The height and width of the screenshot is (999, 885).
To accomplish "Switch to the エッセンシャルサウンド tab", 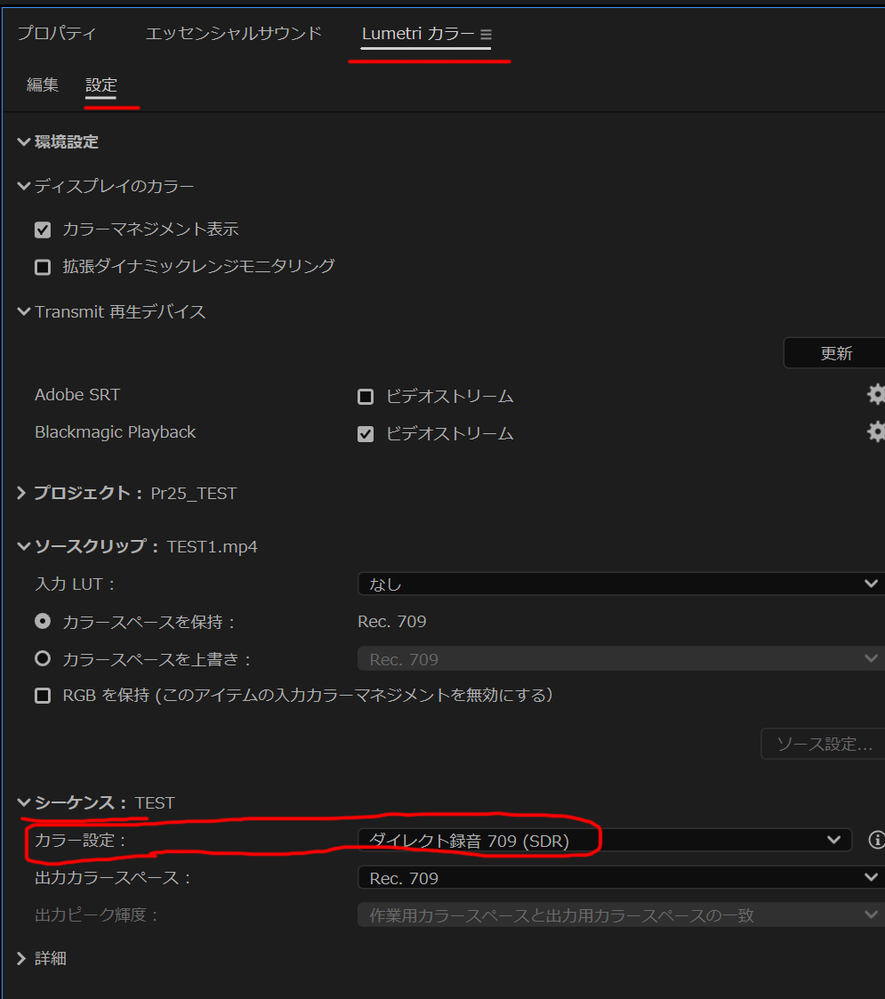I will (x=233, y=33).
